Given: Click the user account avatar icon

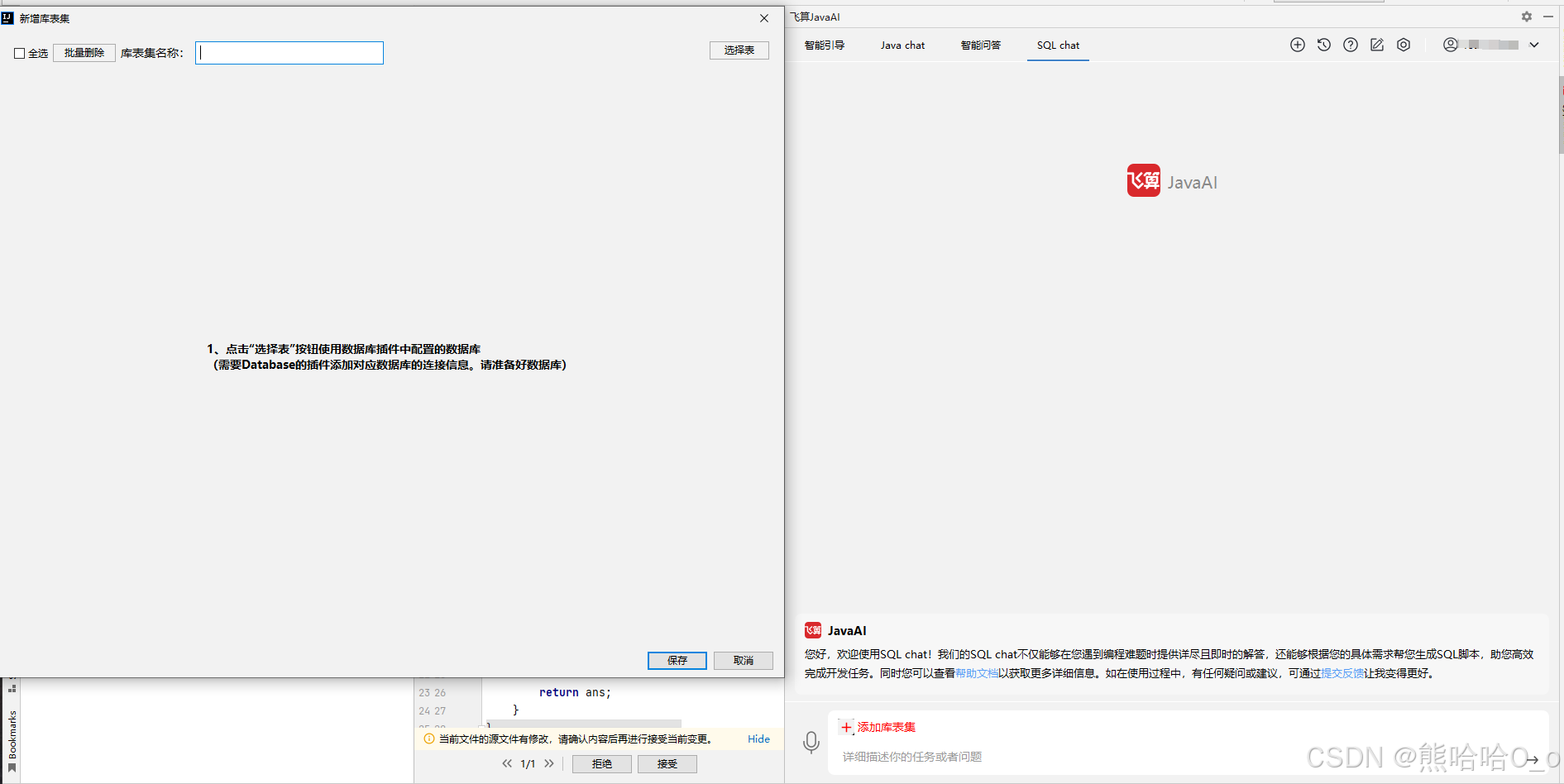Looking at the screenshot, I should coord(1451,45).
